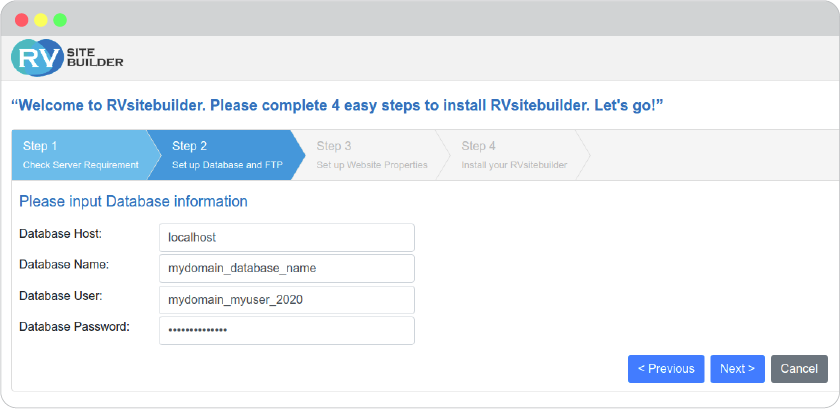Go back with the Previous button

click(666, 369)
